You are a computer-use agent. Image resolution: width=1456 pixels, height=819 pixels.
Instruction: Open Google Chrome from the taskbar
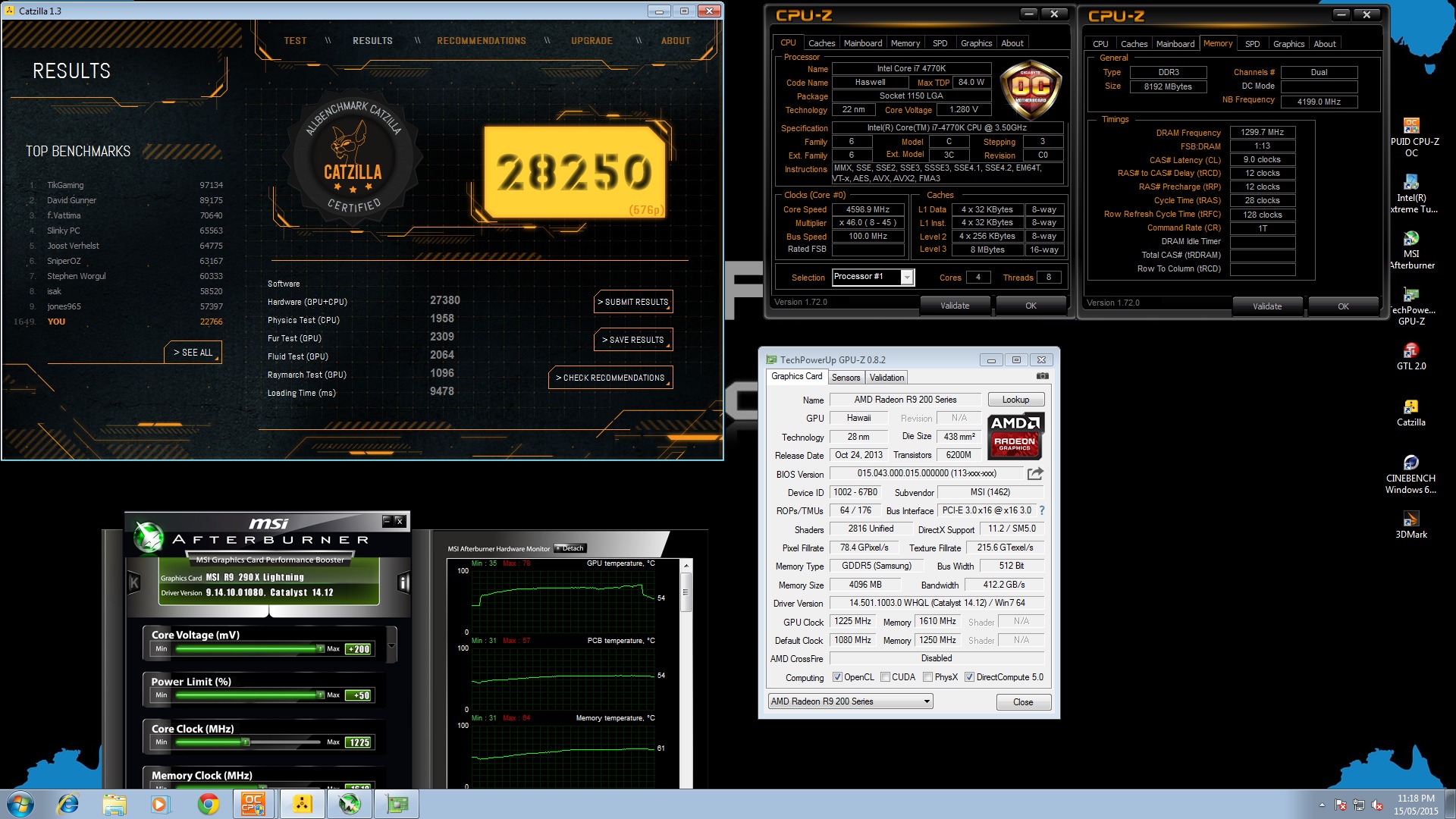(x=208, y=804)
